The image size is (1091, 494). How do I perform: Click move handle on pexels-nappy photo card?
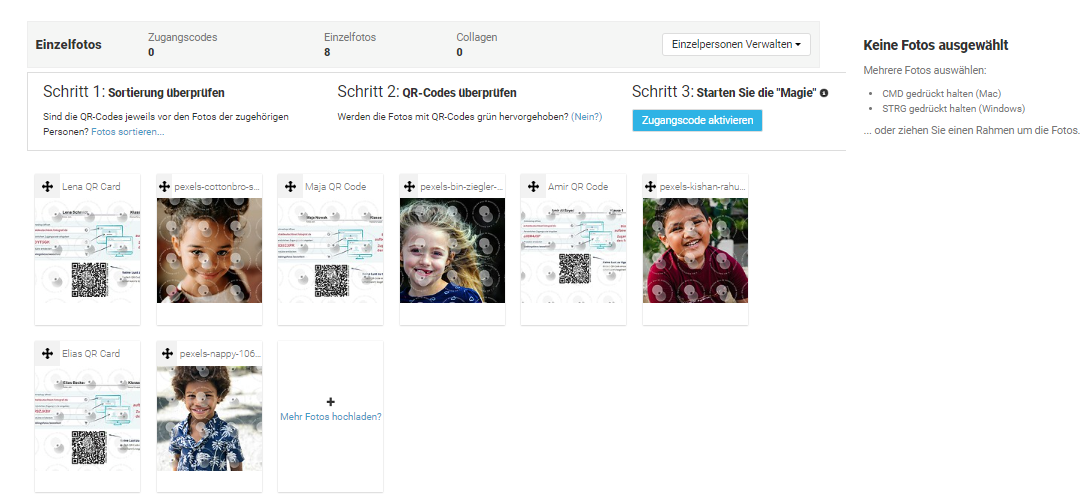tap(168, 353)
